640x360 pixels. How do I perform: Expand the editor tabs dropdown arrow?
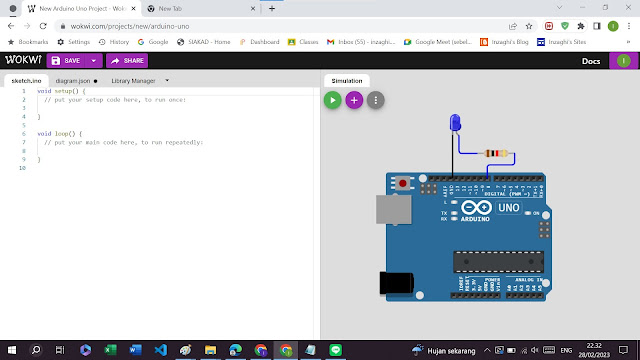coord(167,80)
